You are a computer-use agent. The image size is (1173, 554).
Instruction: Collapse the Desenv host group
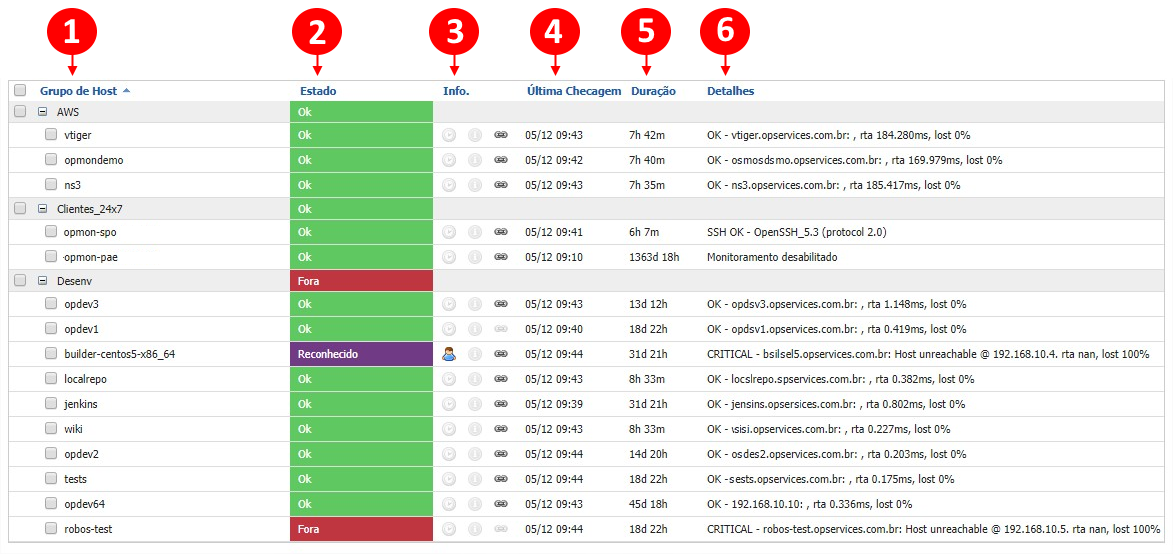coord(42,281)
